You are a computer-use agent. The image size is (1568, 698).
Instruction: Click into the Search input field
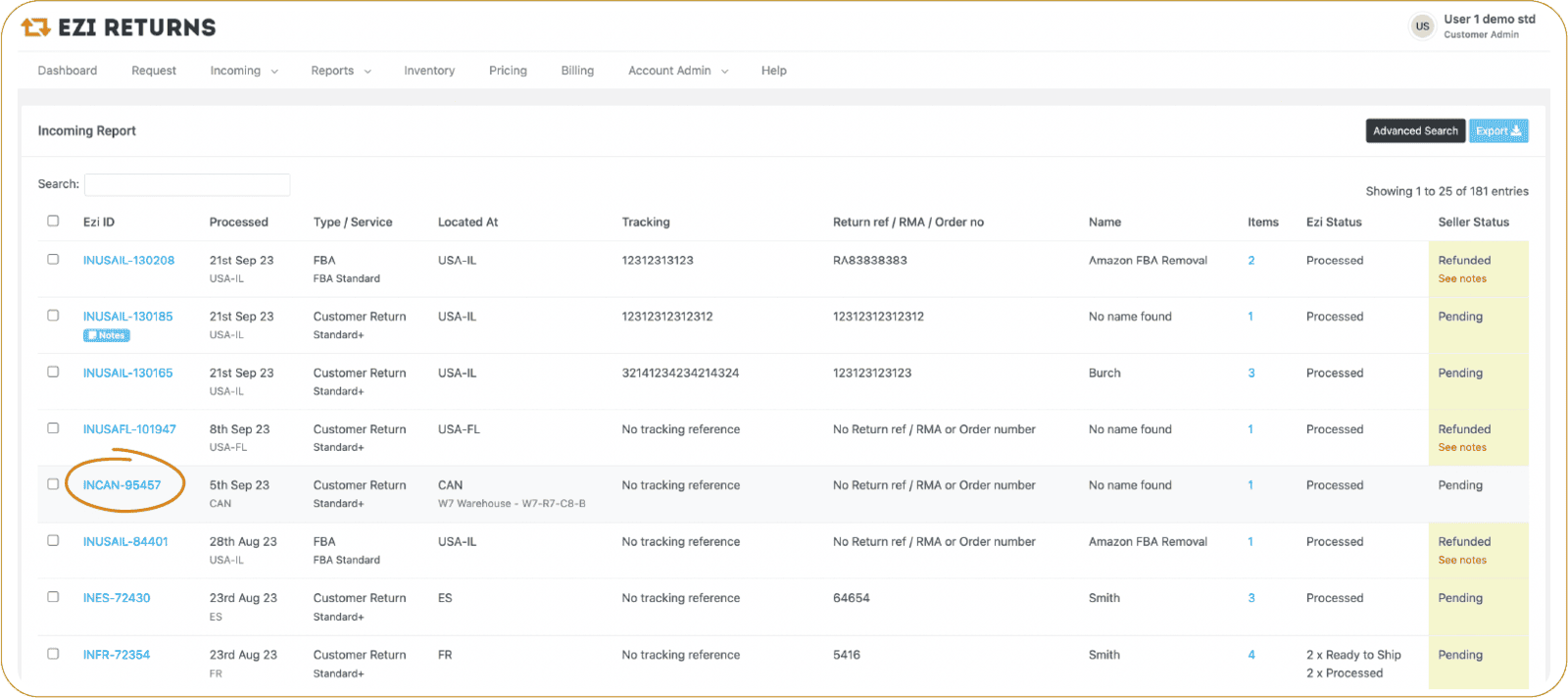187,184
